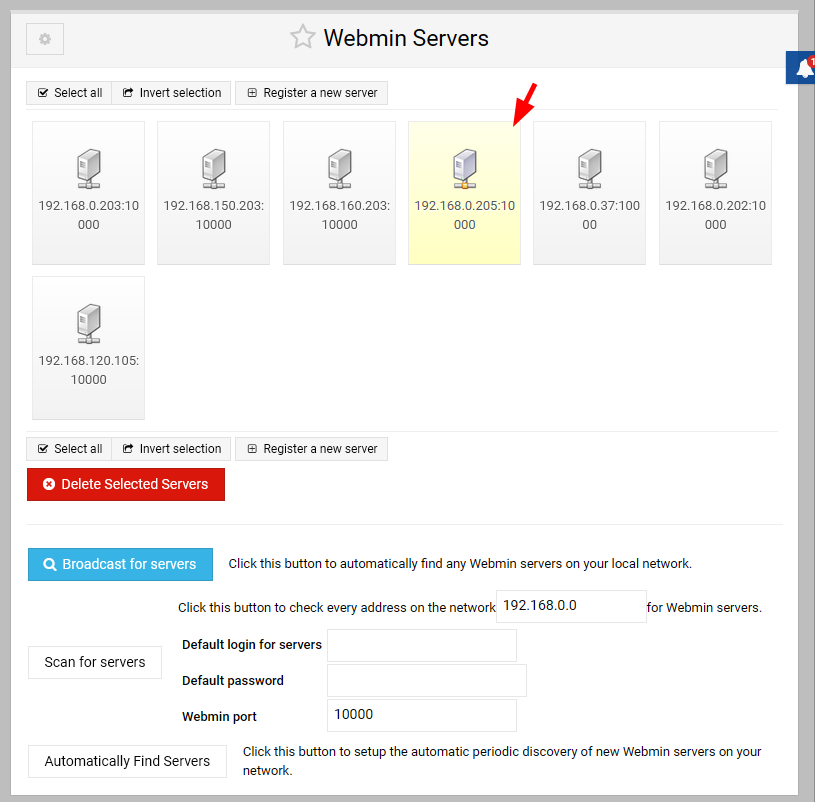Focus Default login for servers field
Image resolution: width=815 pixels, height=802 pixels.
point(422,646)
